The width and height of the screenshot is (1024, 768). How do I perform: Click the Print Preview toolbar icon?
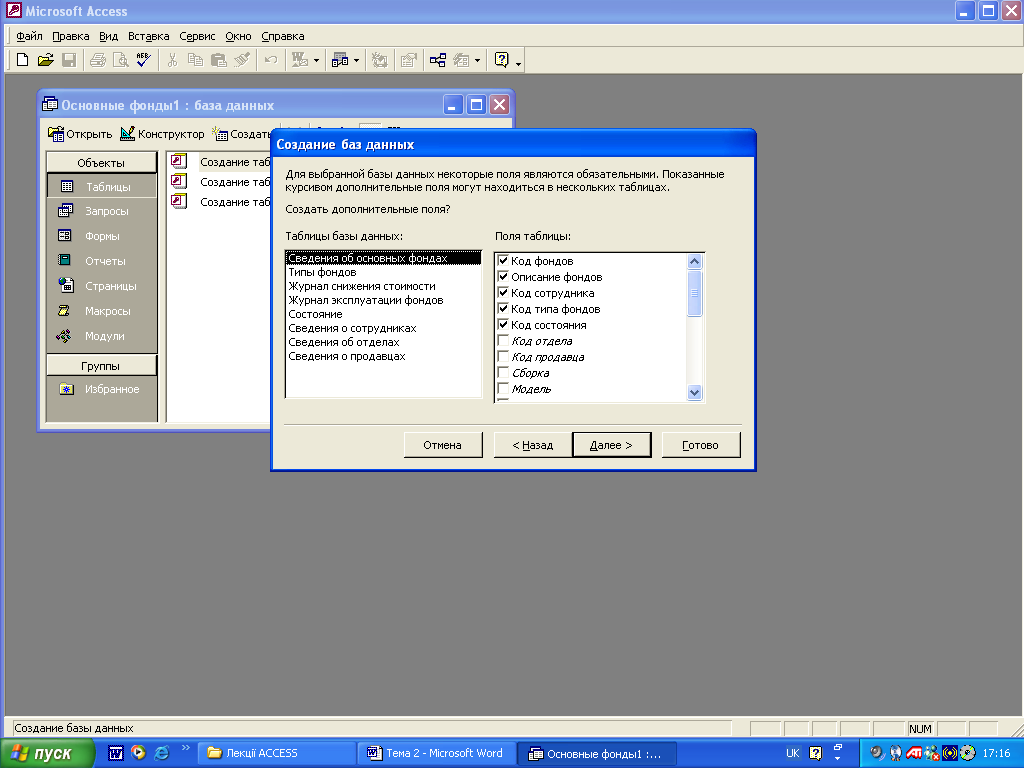tap(121, 60)
